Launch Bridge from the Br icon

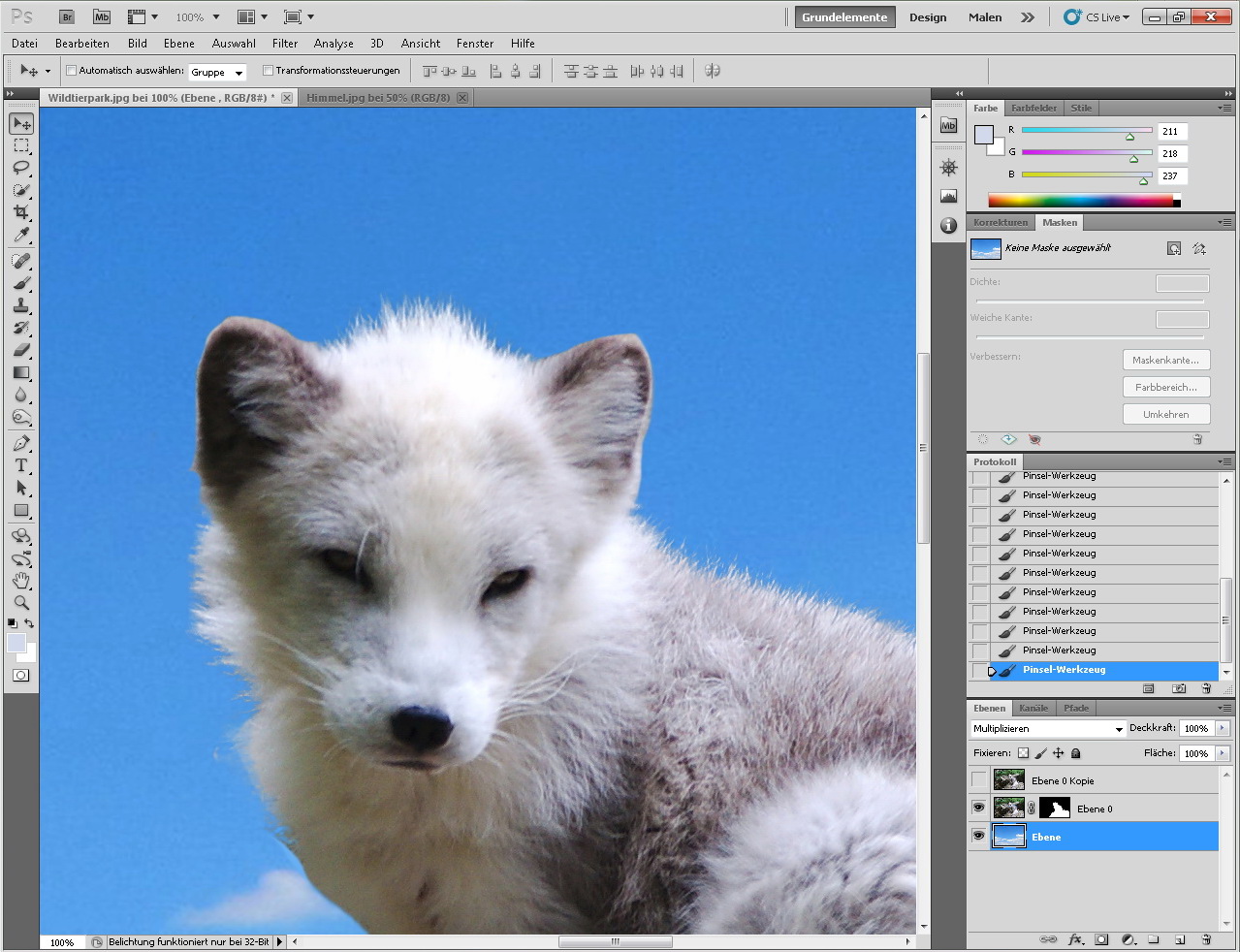pyautogui.click(x=67, y=17)
